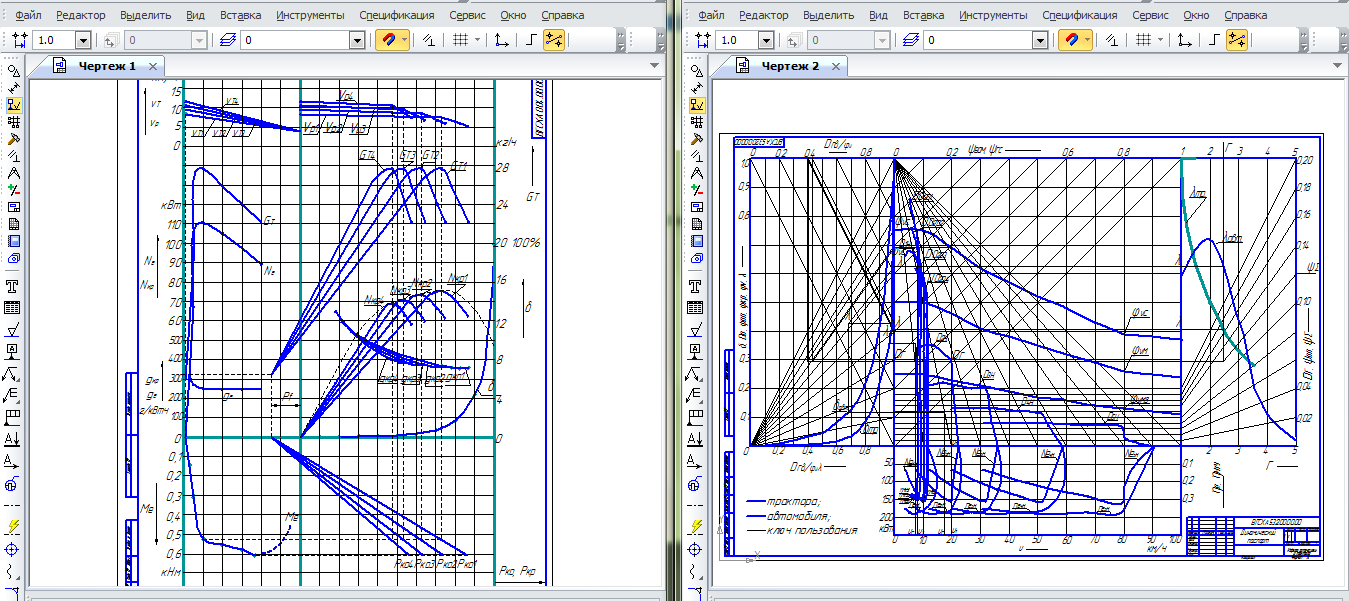Open Сервис menu in right window

click(1150, 15)
